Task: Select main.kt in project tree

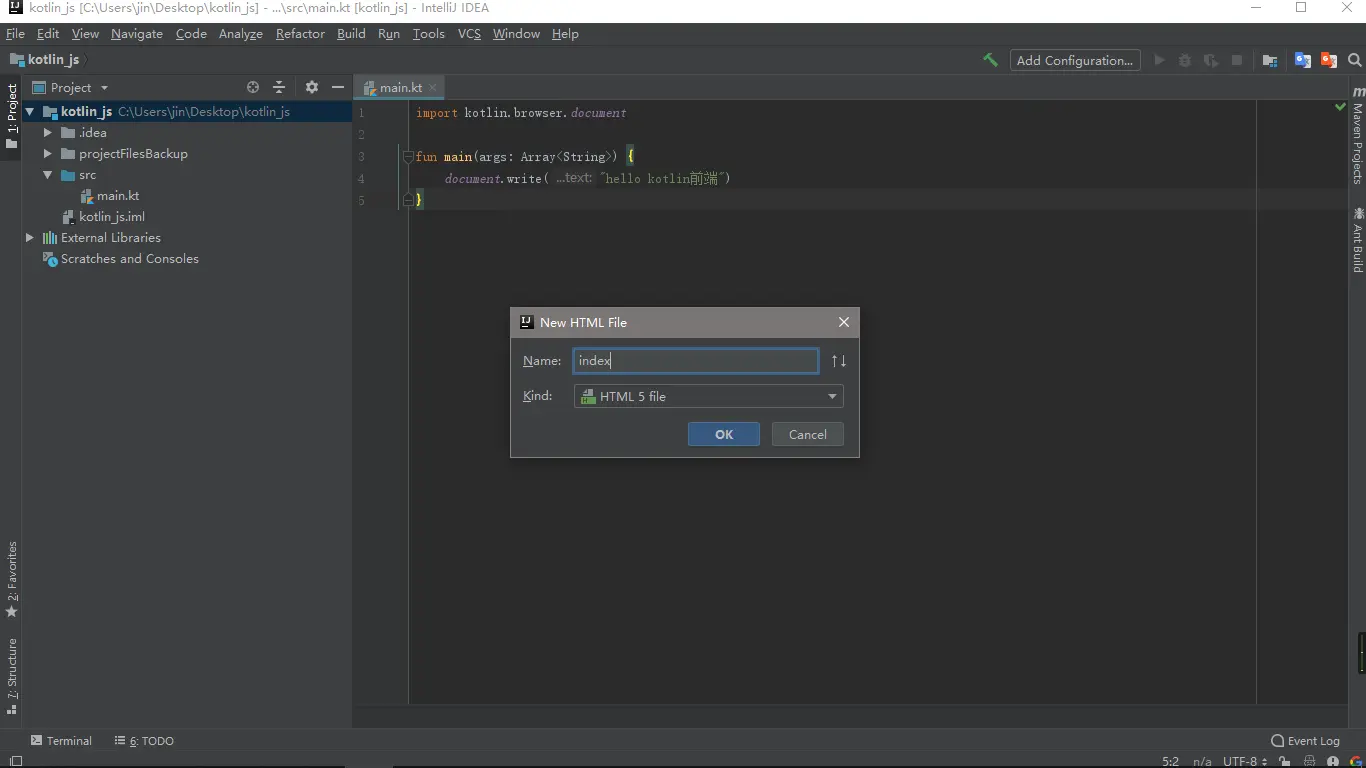Action: (x=117, y=195)
